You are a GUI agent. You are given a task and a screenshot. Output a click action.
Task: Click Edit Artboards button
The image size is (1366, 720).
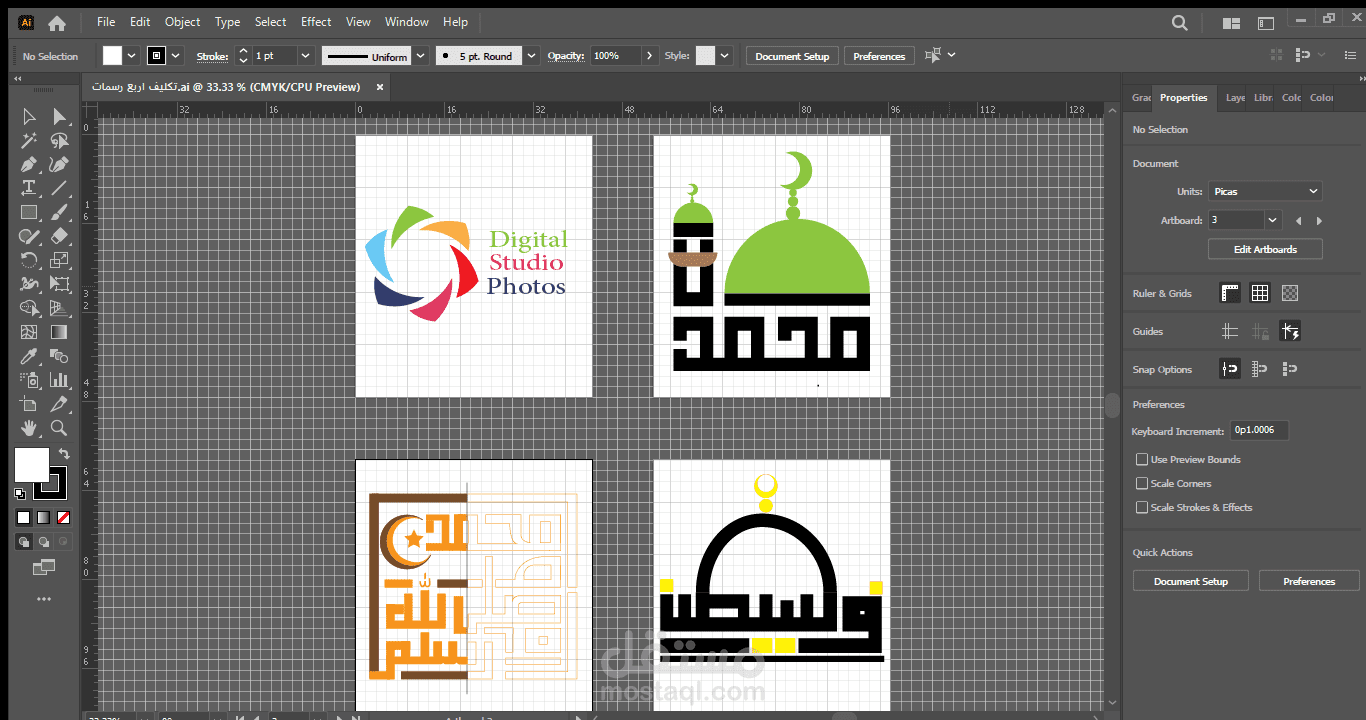point(1265,249)
